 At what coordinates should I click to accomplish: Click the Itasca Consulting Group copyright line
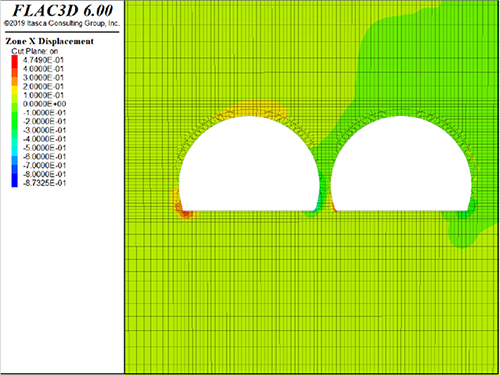[x=62, y=23]
